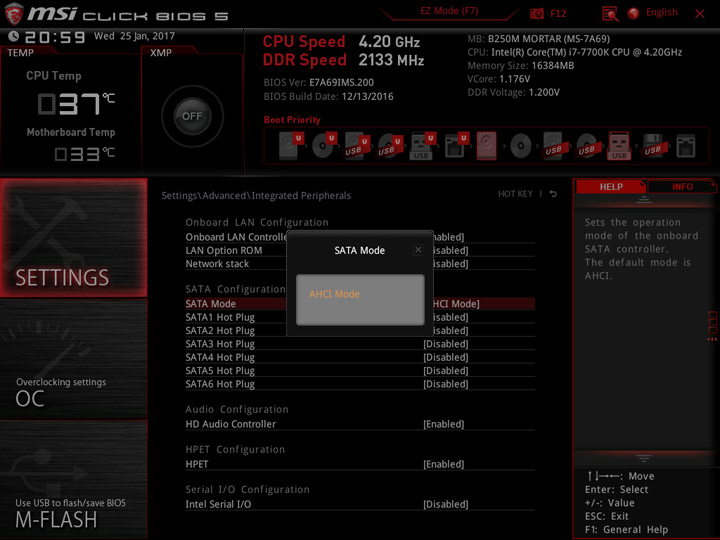Open the HD Audio Controller [Enabled] value

tap(444, 424)
